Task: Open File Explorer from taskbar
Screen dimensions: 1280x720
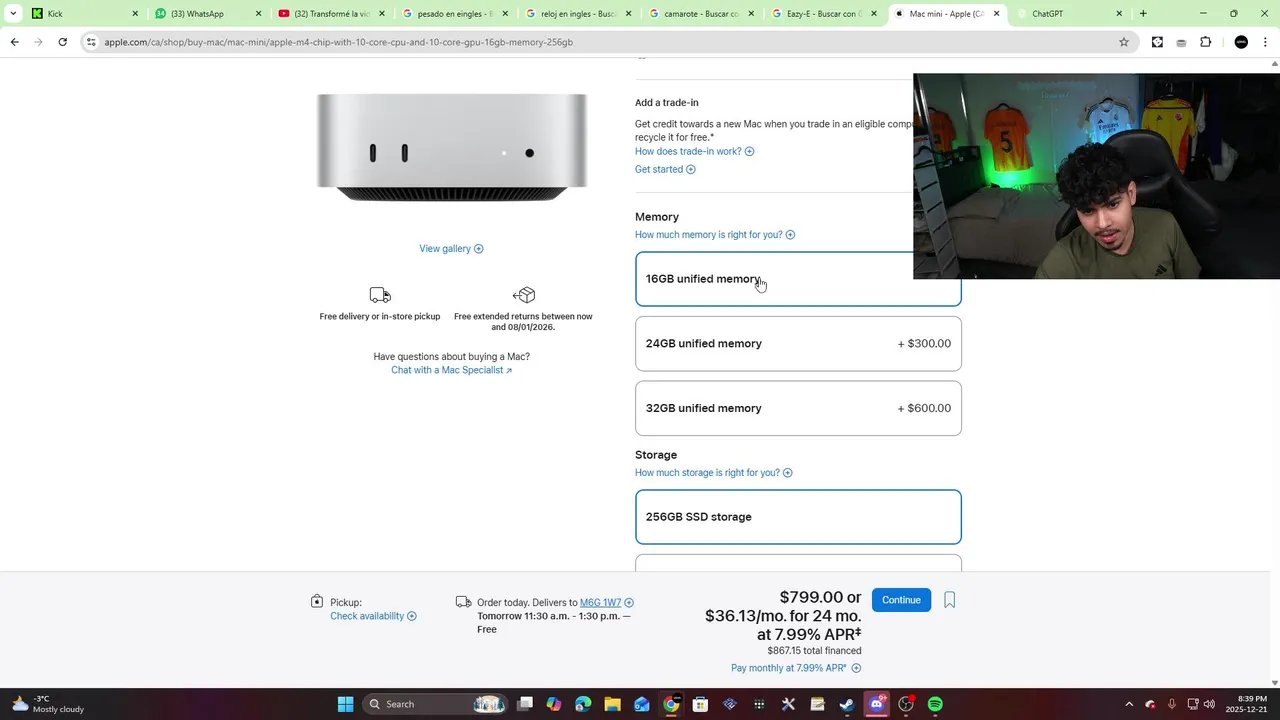Action: pos(612,704)
